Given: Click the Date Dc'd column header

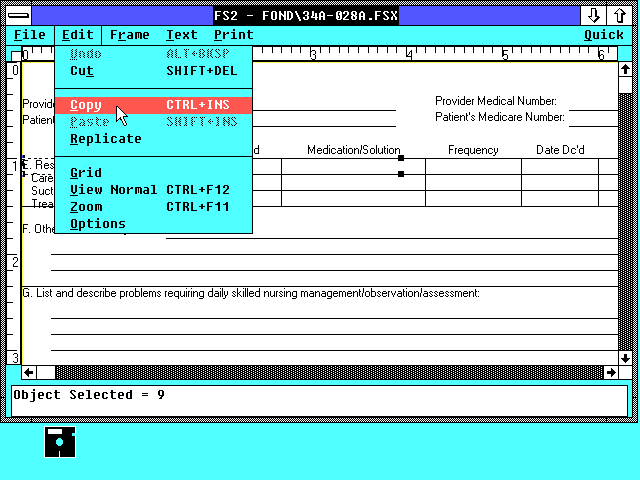Looking at the screenshot, I should pos(560,150).
